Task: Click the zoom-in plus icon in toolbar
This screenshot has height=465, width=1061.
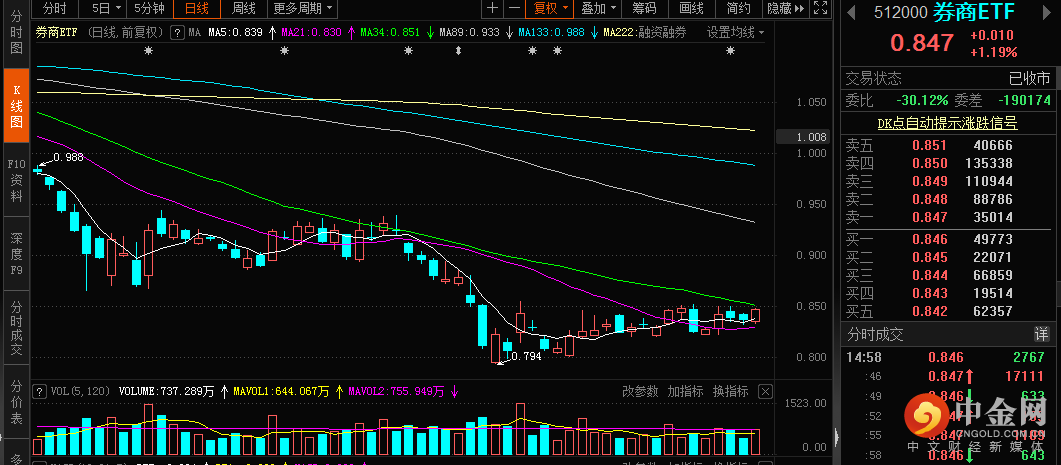Action: (492, 9)
